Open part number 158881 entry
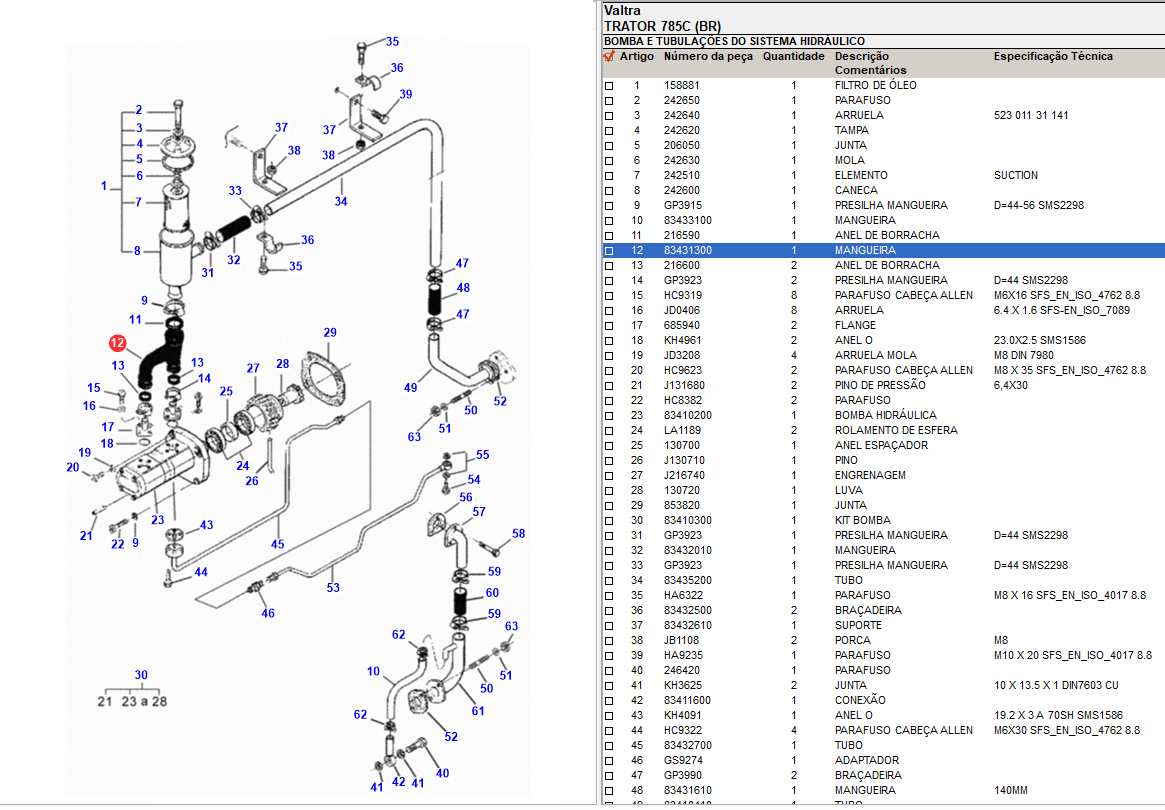The width and height of the screenshot is (1165, 810). (x=681, y=85)
